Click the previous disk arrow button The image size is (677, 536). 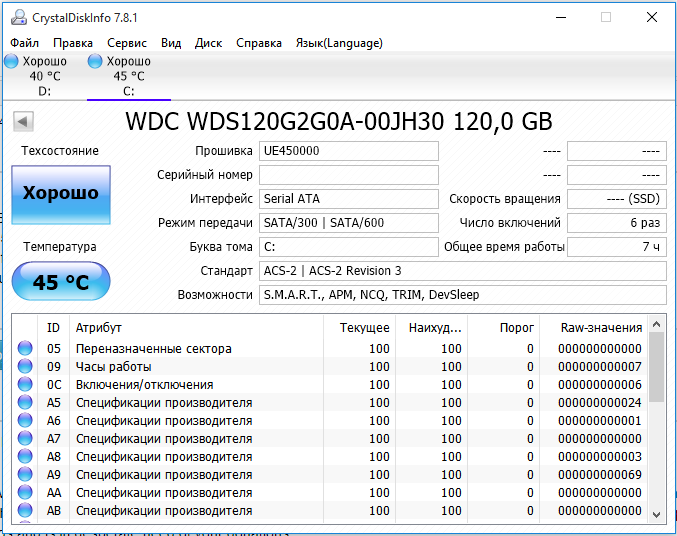(x=24, y=121)
